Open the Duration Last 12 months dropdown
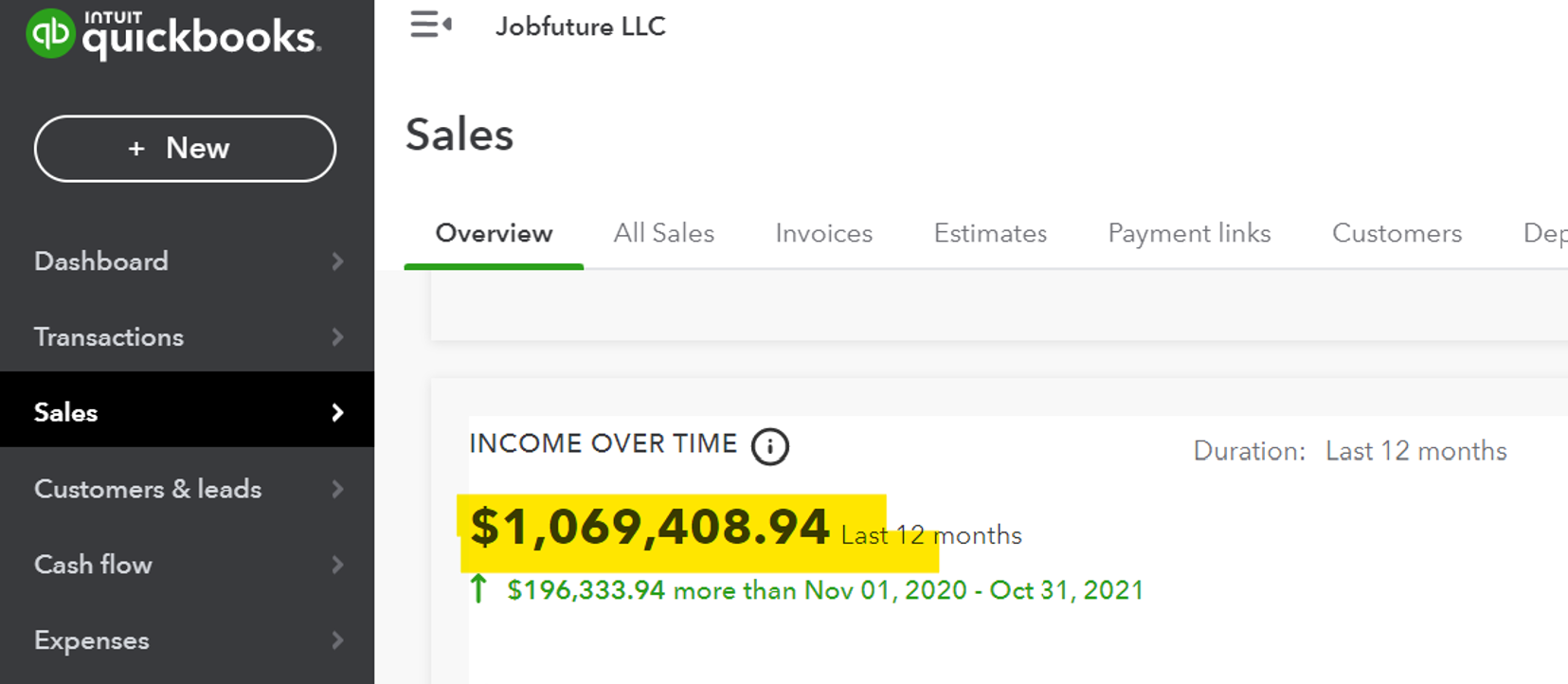 (x=1415, y=451)
